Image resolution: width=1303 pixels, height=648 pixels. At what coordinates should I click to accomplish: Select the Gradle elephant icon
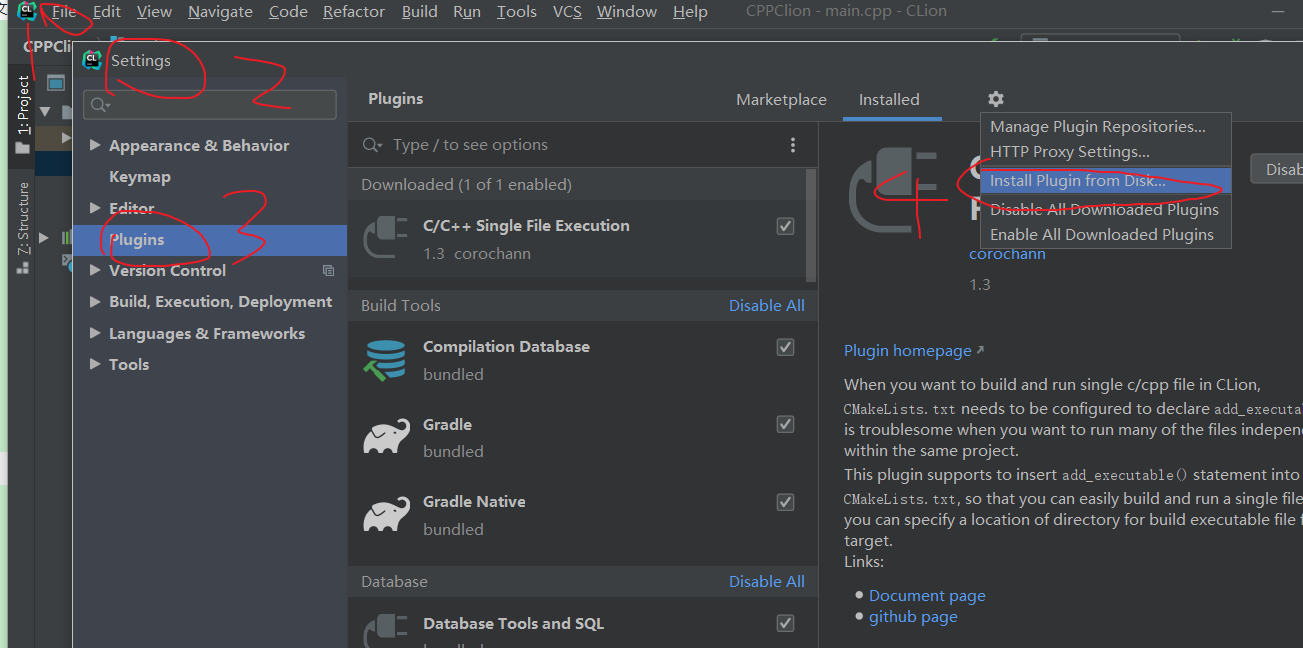(x=386, y=437)
